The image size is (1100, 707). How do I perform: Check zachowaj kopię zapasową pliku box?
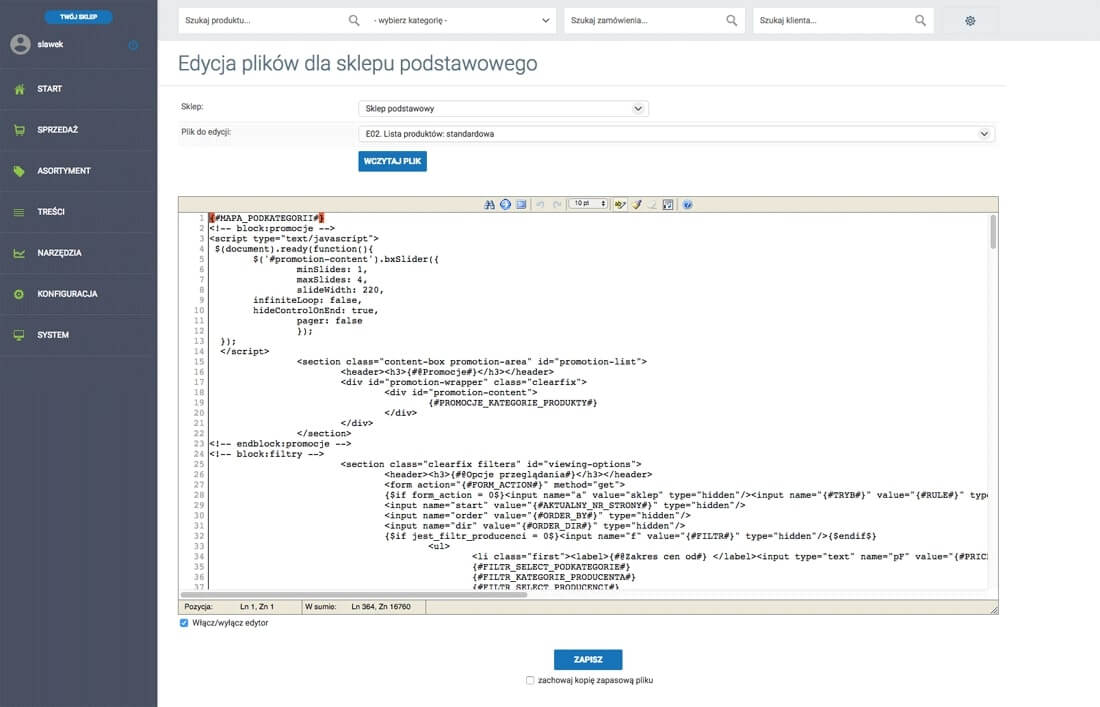tap(530, 680)
